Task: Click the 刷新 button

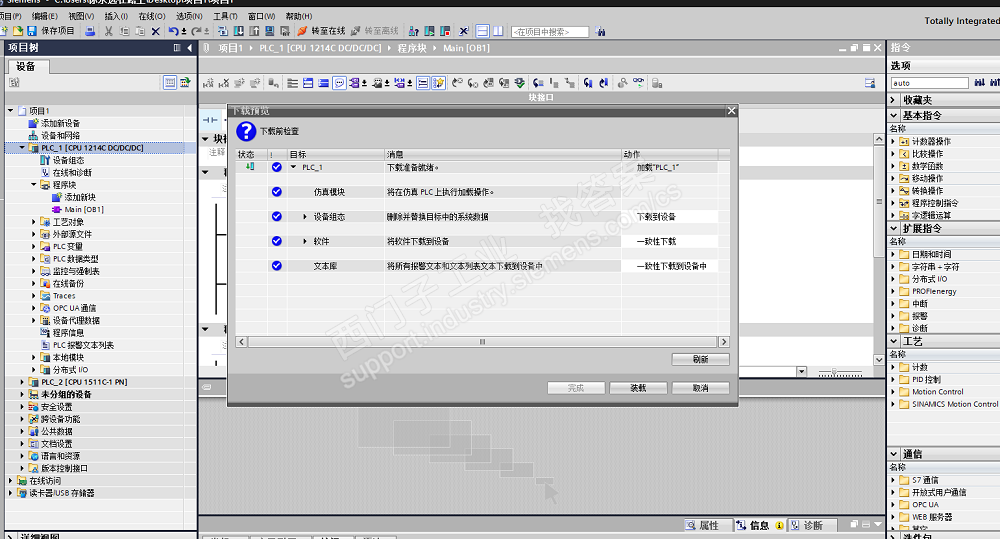Action: [700, 359]
